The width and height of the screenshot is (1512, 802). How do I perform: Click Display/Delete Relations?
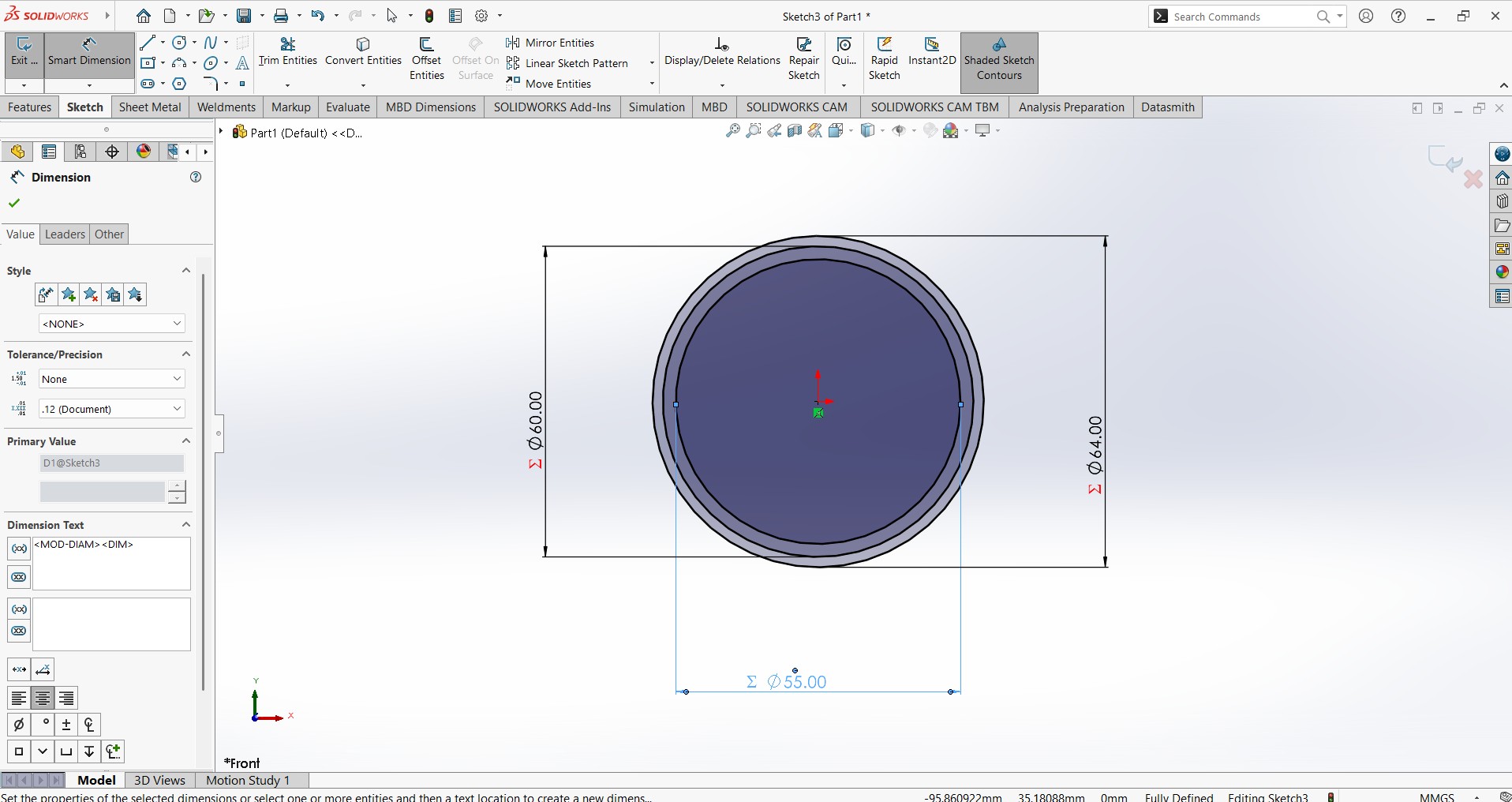point(722,52)
